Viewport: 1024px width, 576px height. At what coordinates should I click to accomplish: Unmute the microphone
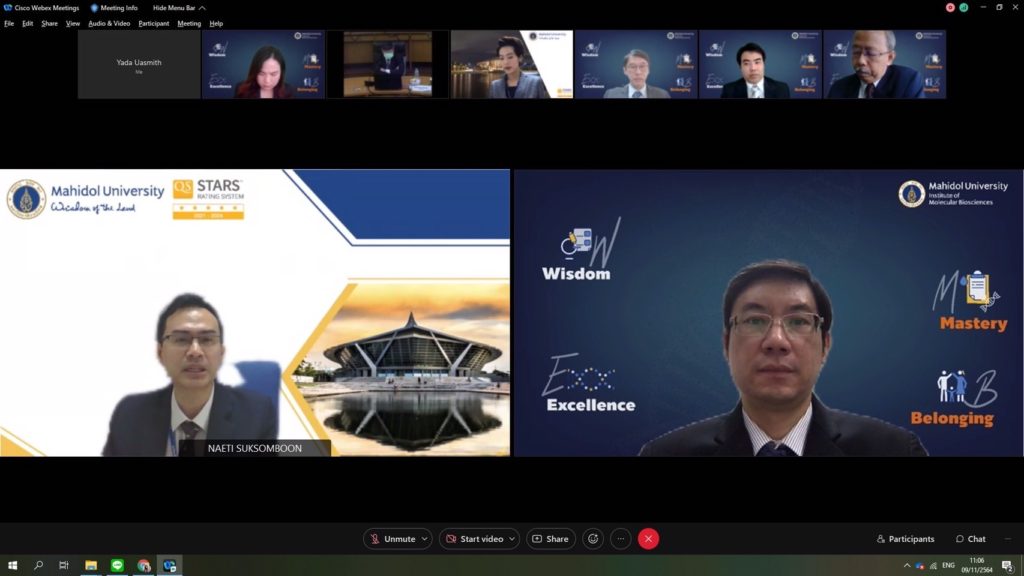[391, 539]
